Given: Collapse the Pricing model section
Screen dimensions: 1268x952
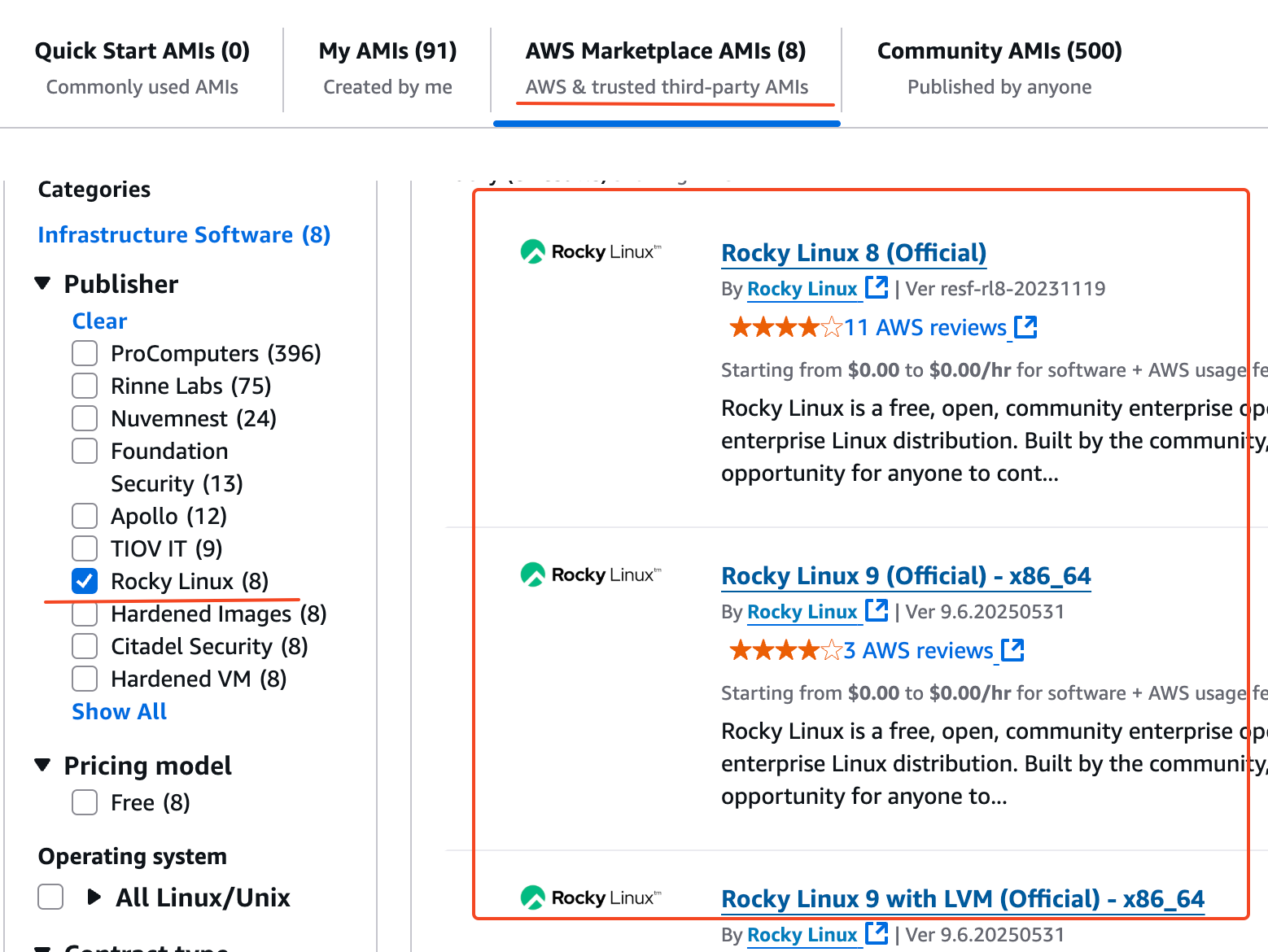Looking at the screenshot, I should coord(43,766).
